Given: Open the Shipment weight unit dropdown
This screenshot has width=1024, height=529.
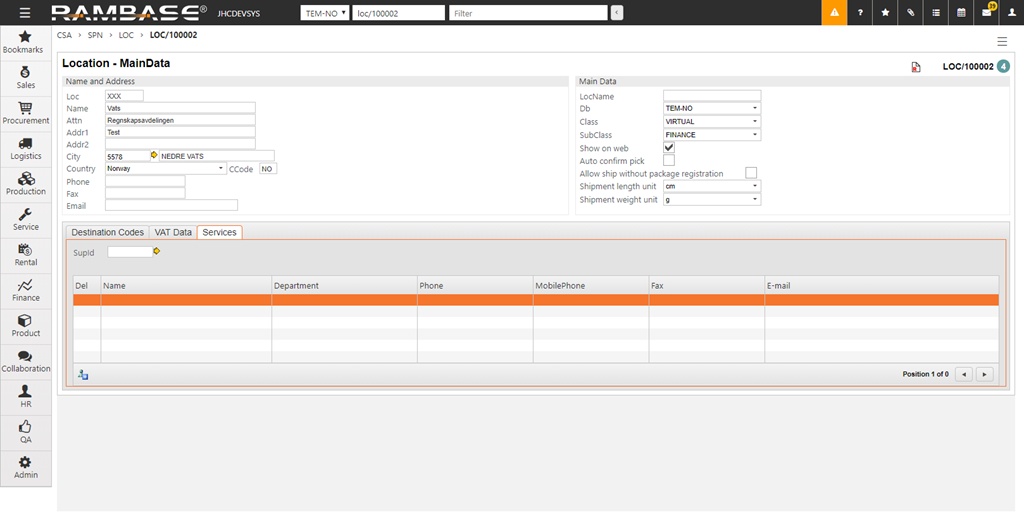Looking at the screenshot, I should [712, 200].
